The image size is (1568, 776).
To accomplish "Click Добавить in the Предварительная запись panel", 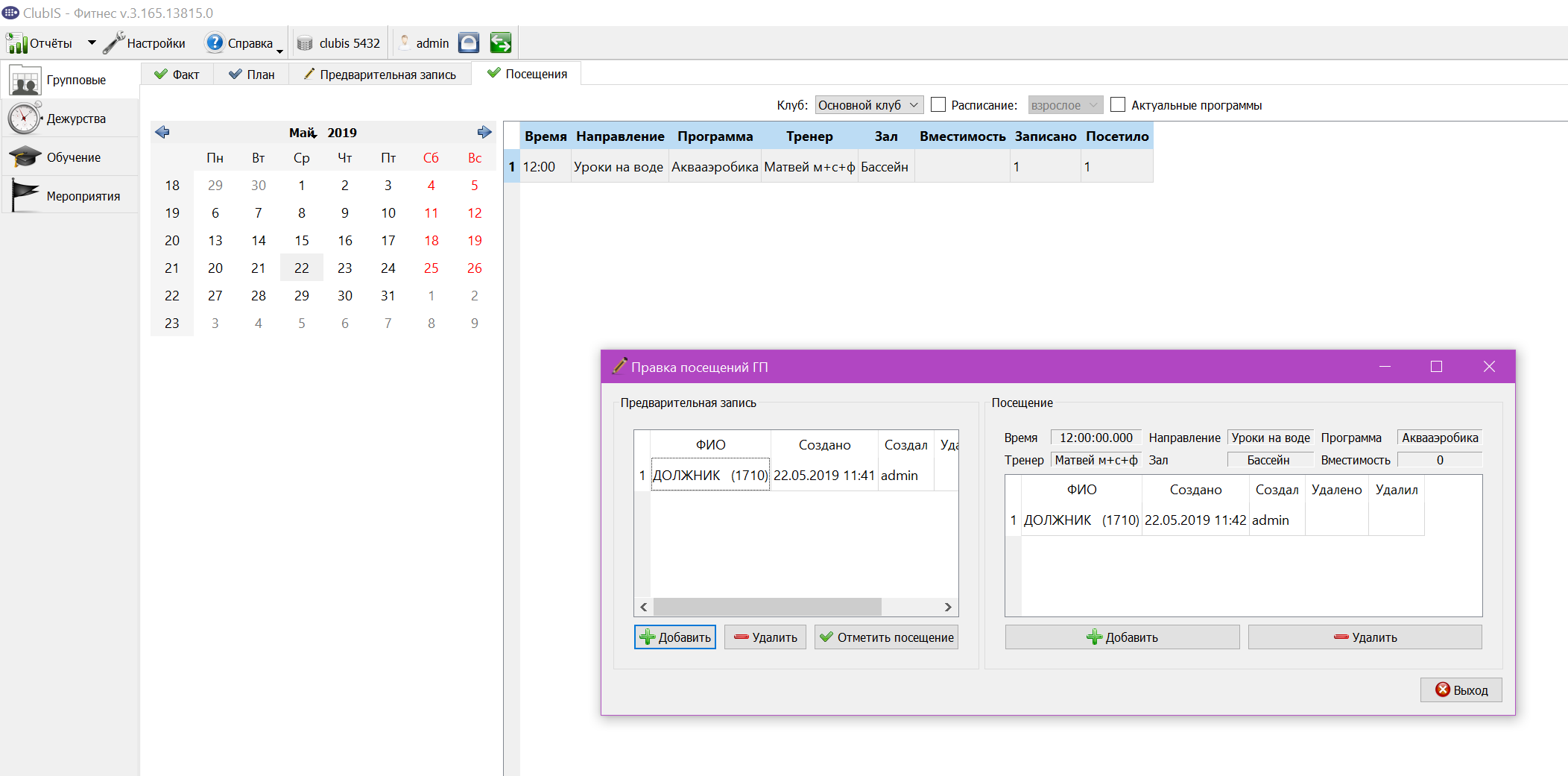I will (675, 637).
